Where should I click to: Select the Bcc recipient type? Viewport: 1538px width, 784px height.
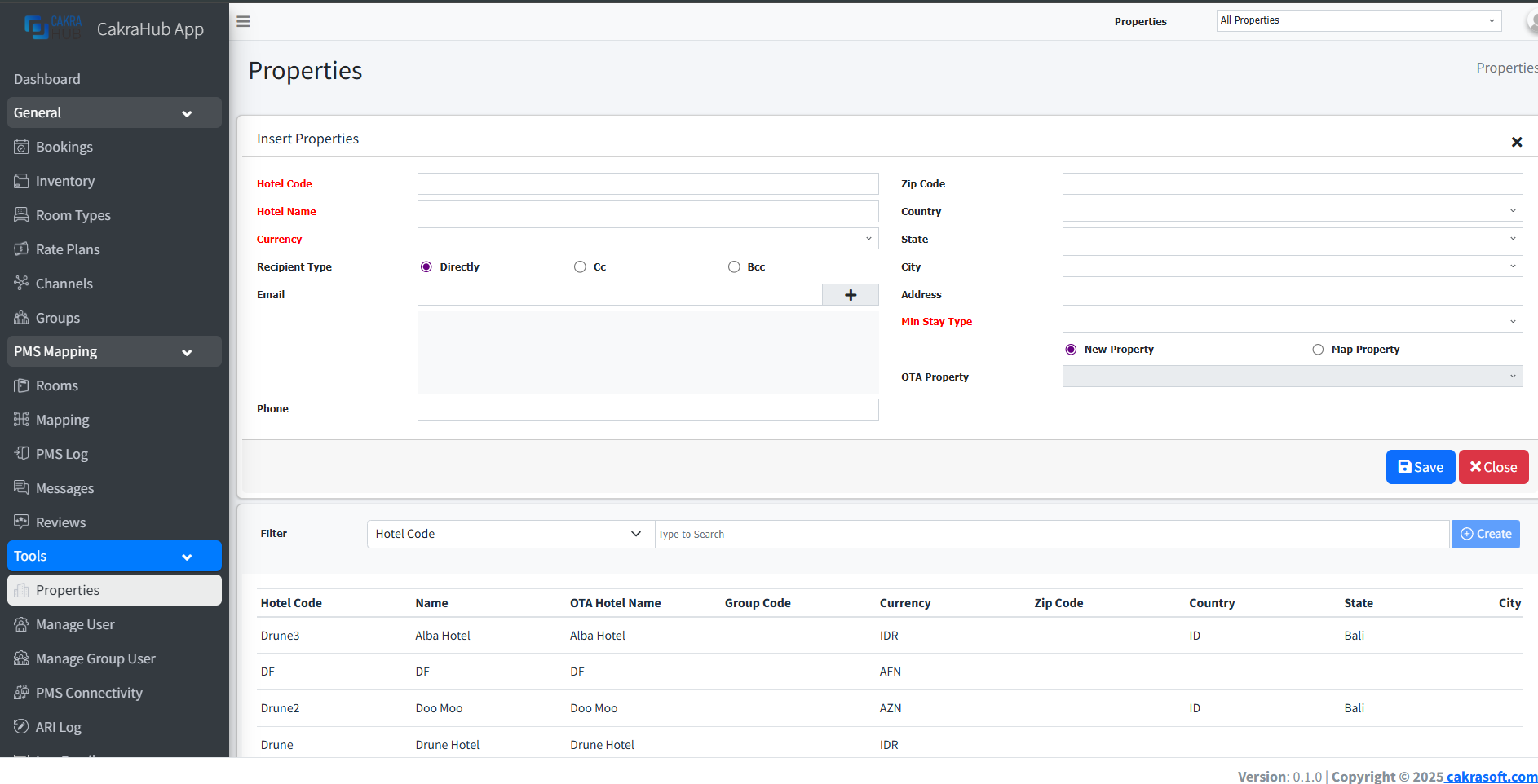click(734, 267)
